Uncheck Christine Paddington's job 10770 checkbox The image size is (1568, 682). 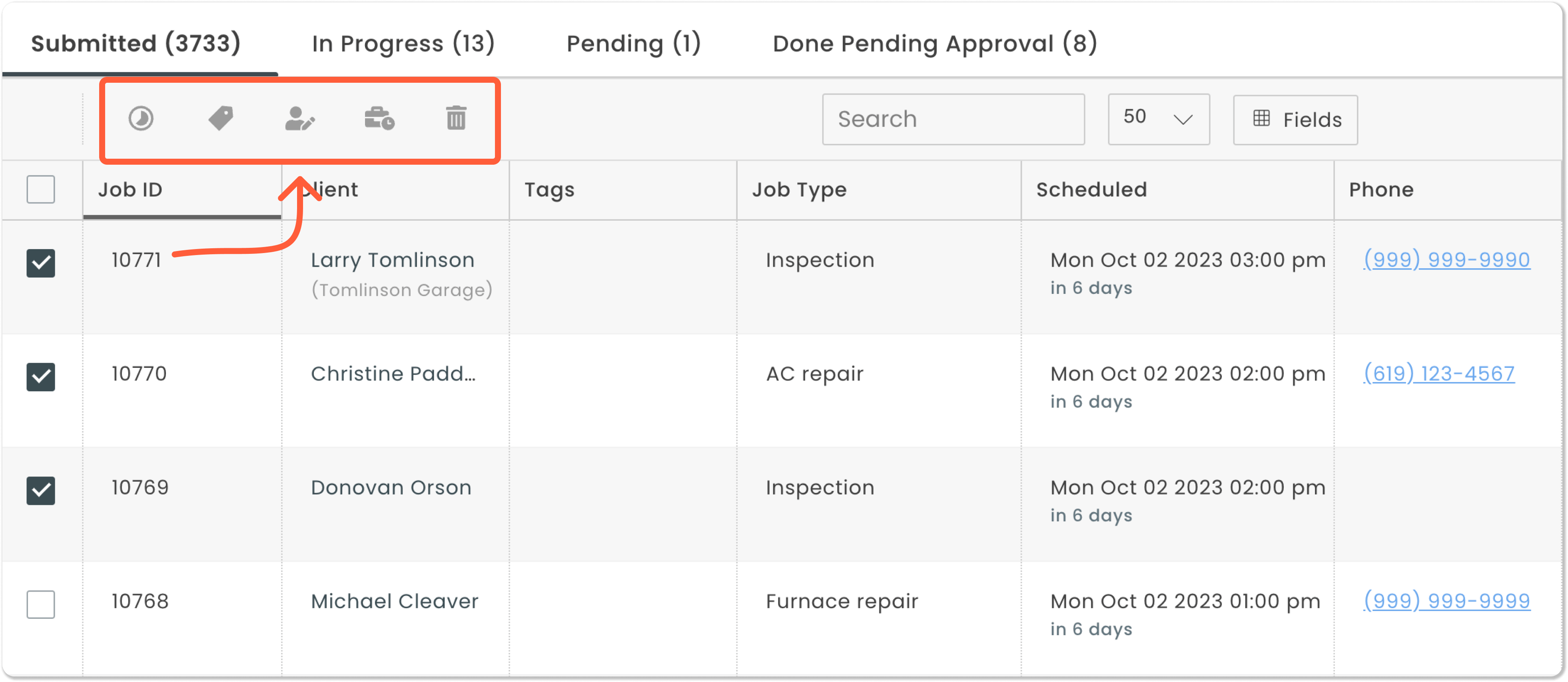click(x=40, y=377)
